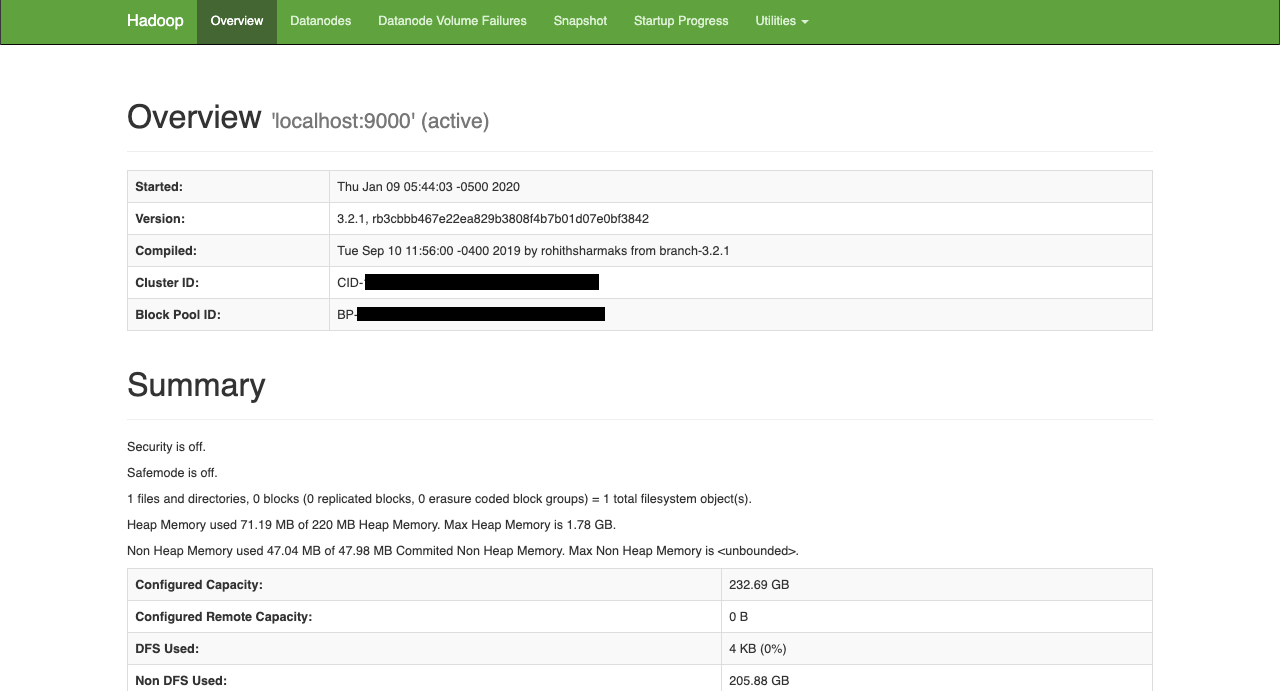The image size is (1280, 691).
Task: Click the Version: row label
Action: point(160,219)
